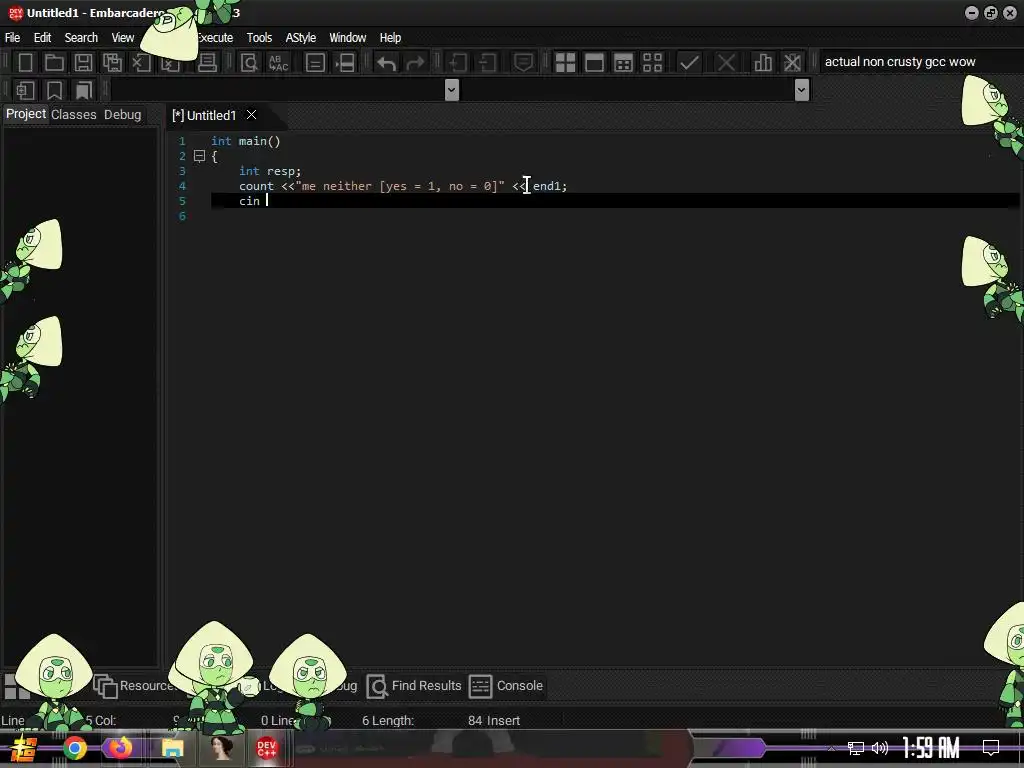Image resolution: width=1024 pixels, height=768 pixels.
Task: Open Firefox from the taskbar
Action: click(x=120, y=748)
